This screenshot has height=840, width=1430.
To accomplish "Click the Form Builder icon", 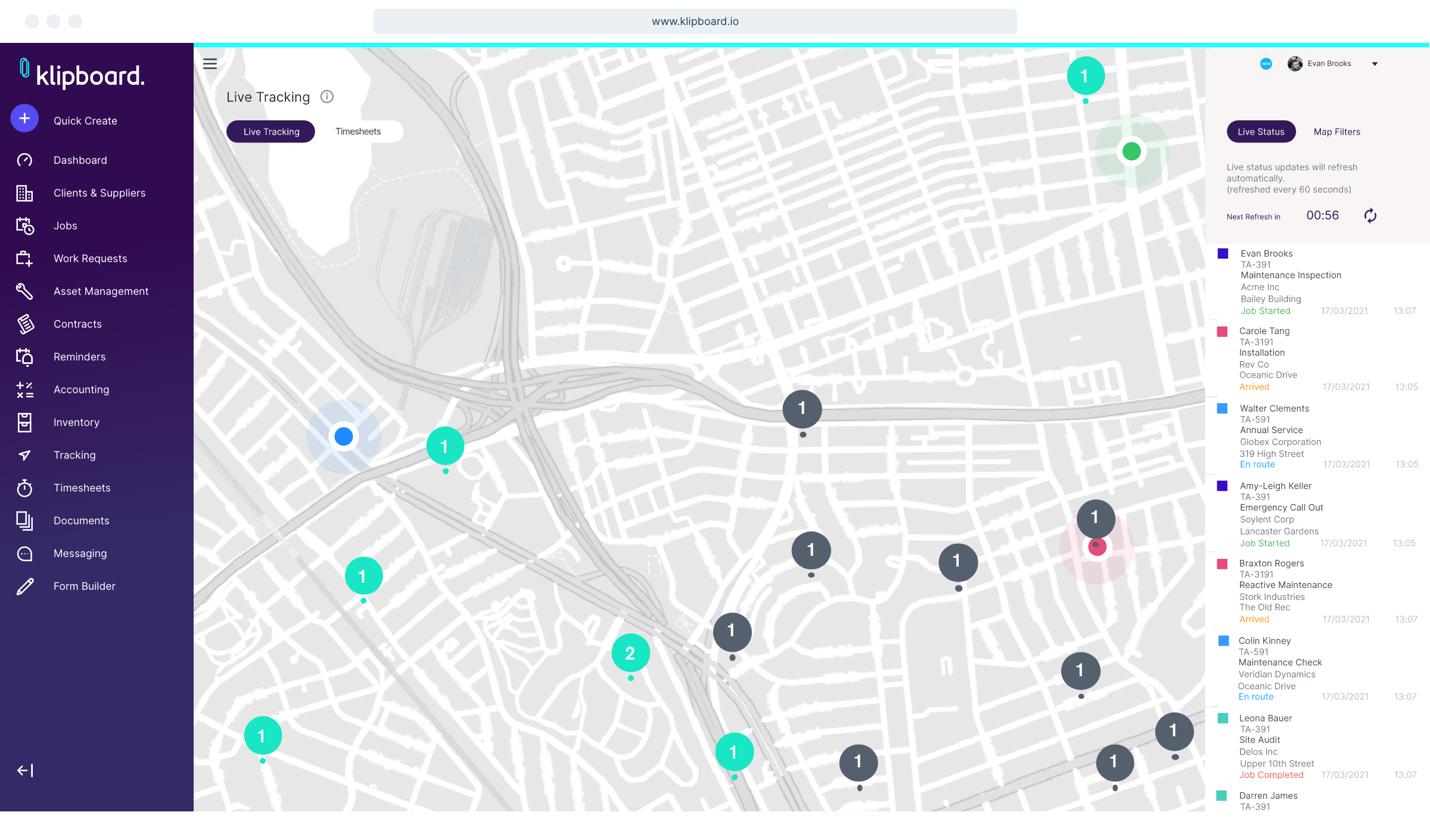I will (x=24, y=585).
